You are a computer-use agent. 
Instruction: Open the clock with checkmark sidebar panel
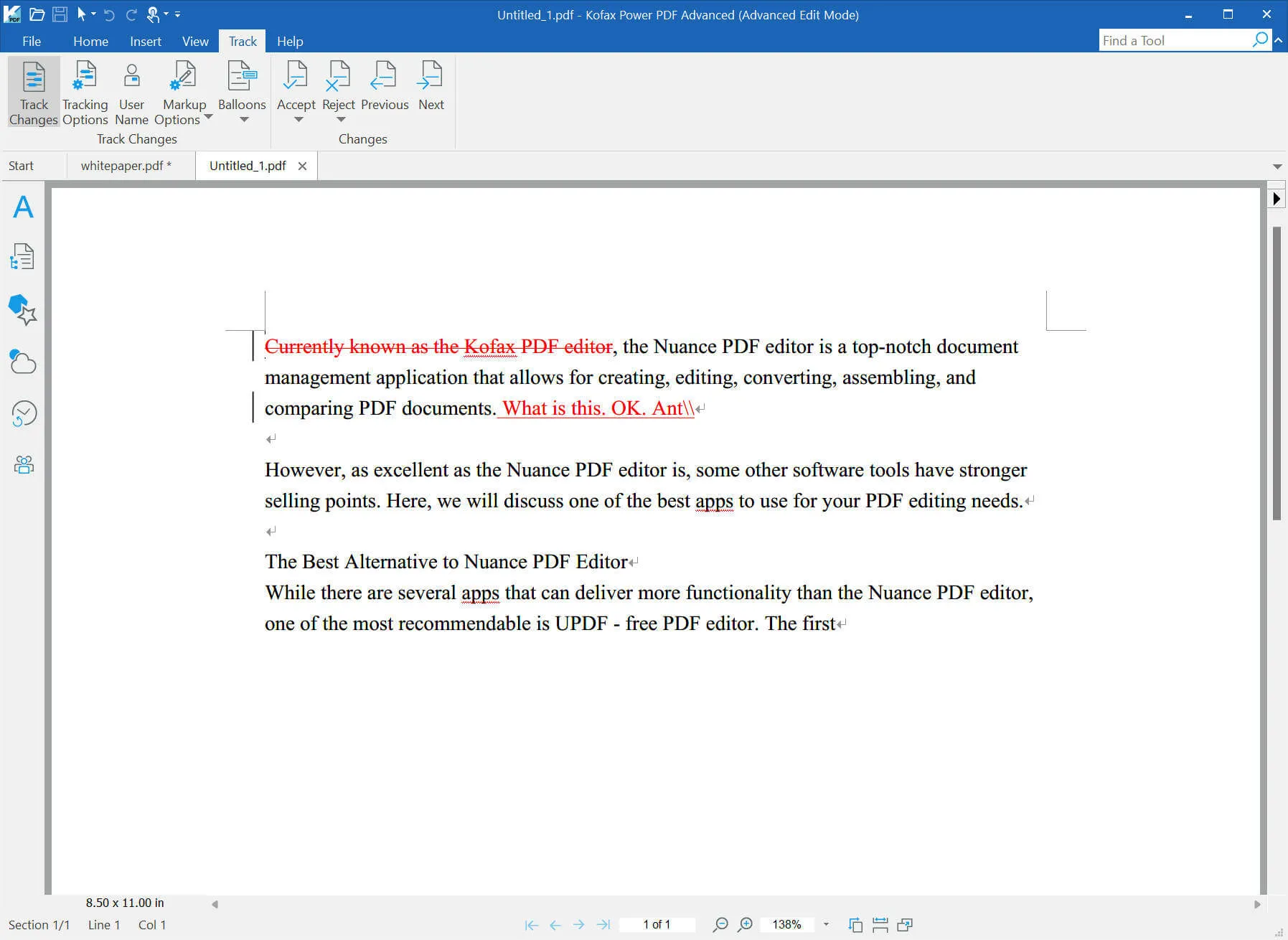tap(24, 414)
